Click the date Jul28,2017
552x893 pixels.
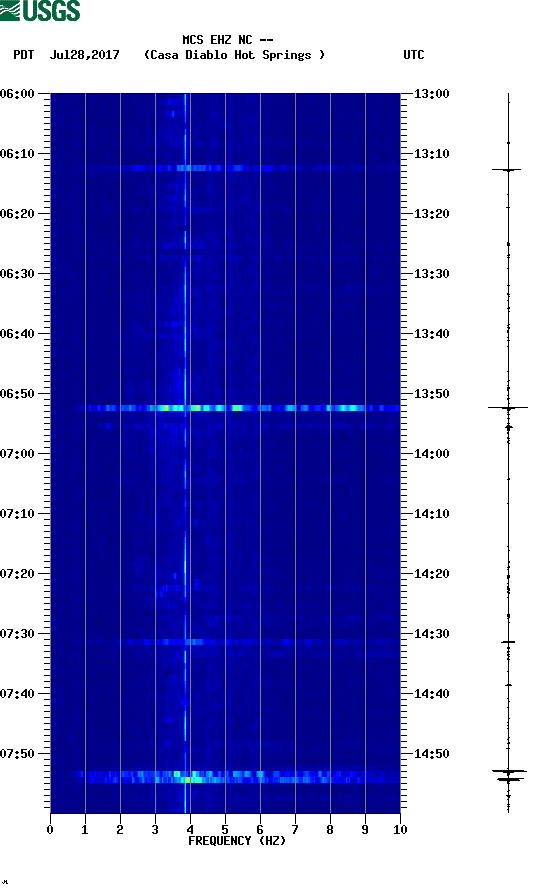pyautogui.click(x=84, y=55)
